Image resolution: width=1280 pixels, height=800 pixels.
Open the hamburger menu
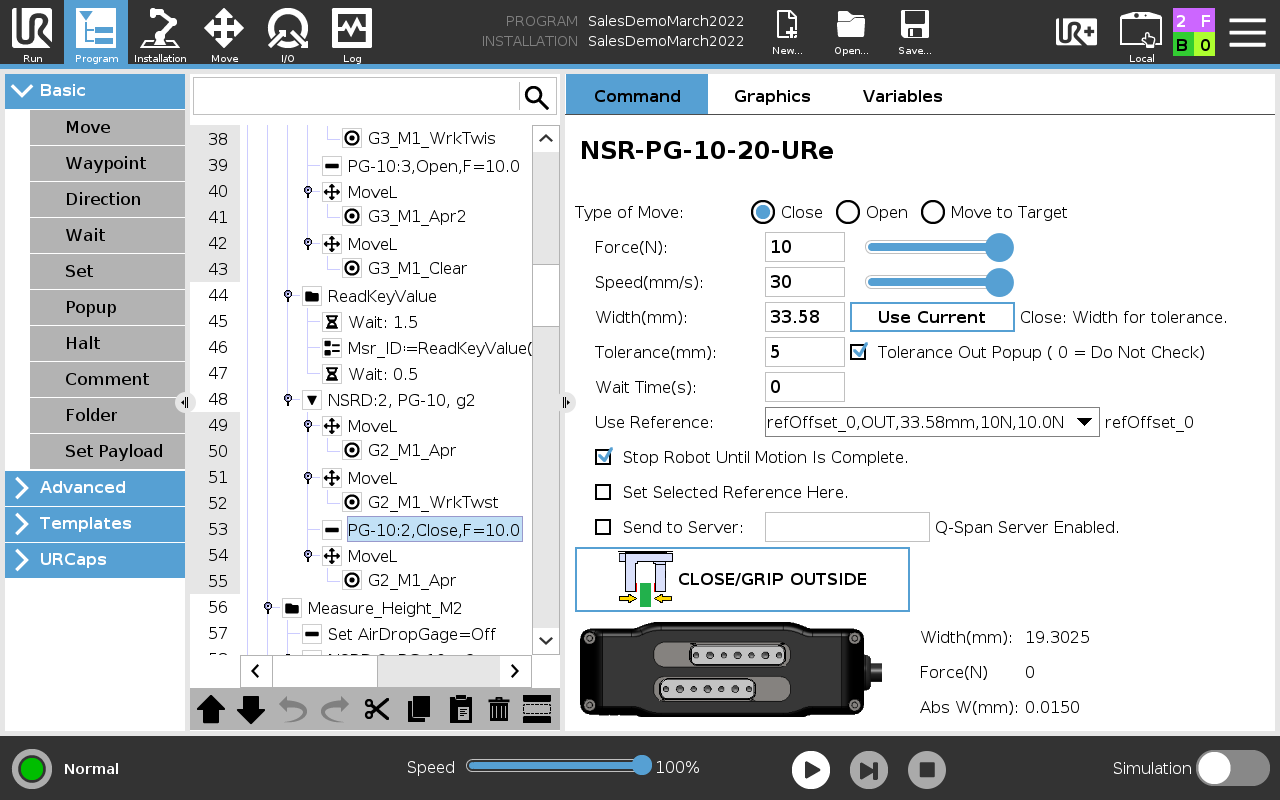coord(1248,32)
